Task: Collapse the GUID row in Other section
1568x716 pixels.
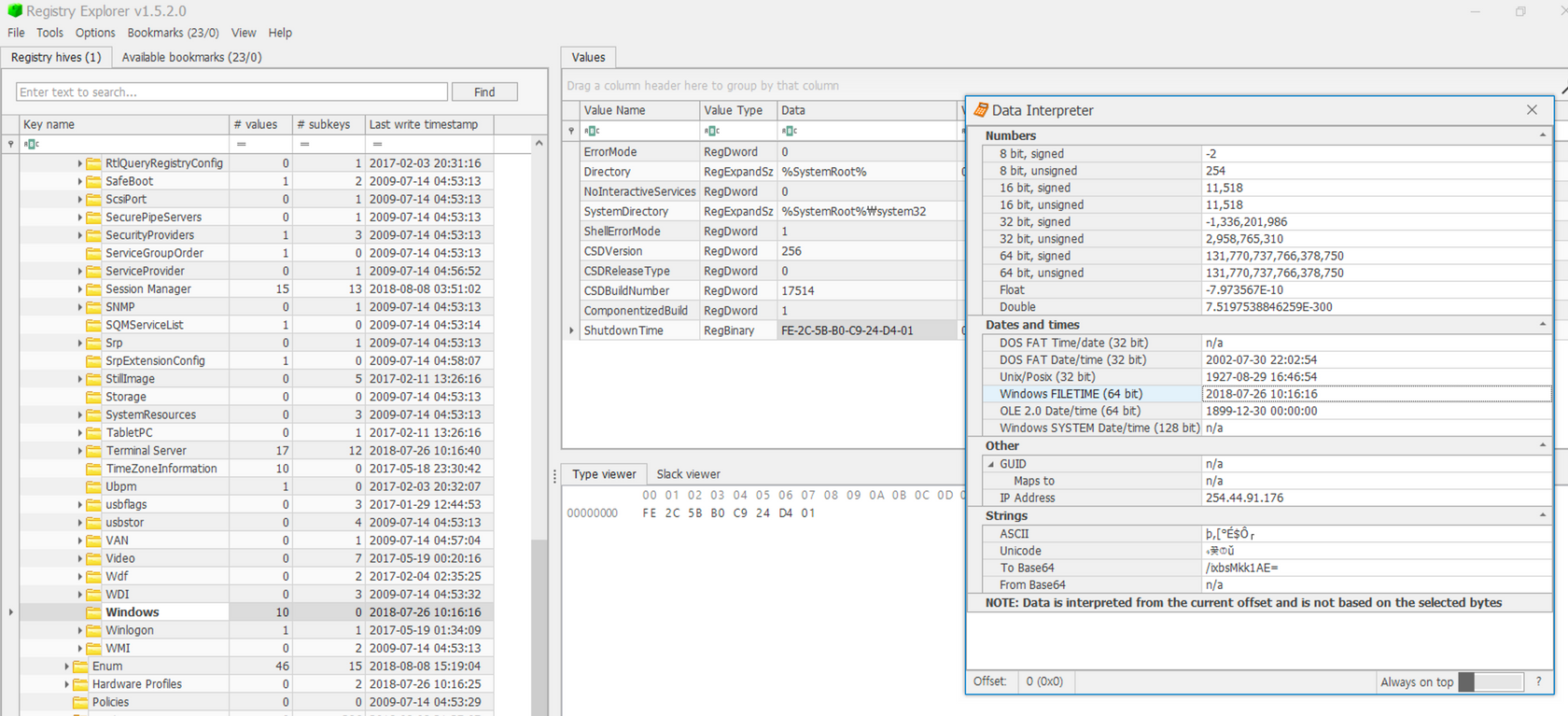Action: 991,464
